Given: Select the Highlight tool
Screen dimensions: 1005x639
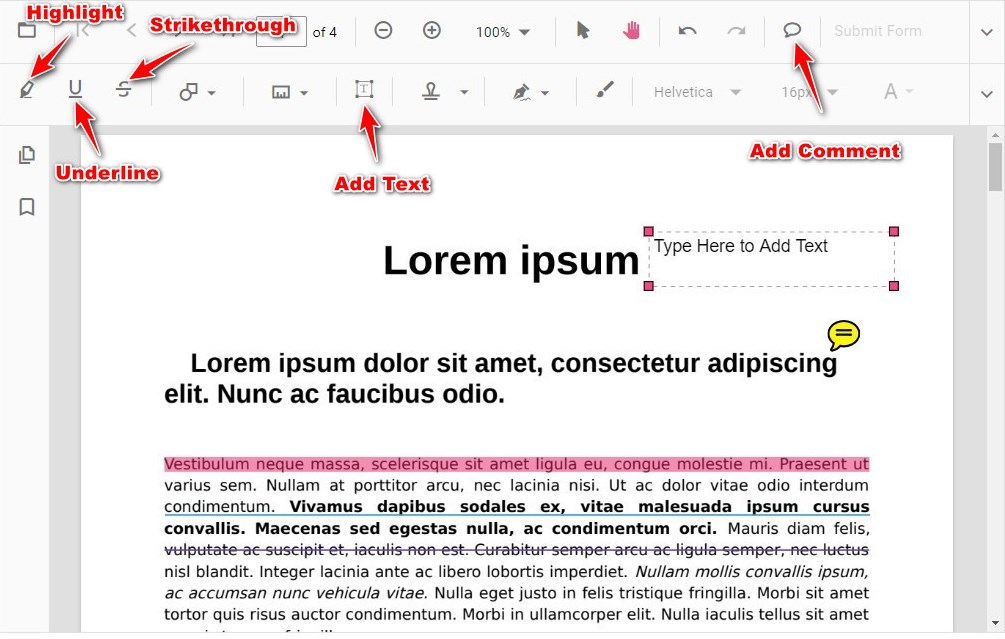Looking at the screenshot, I should point(27,91).
